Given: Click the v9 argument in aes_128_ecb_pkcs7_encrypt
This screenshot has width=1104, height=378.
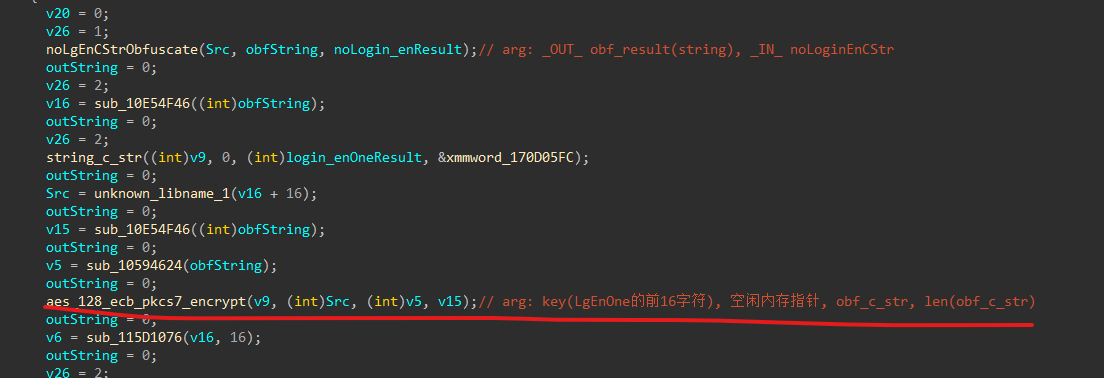Looking at the screenshot, I should tap(261, 302).
